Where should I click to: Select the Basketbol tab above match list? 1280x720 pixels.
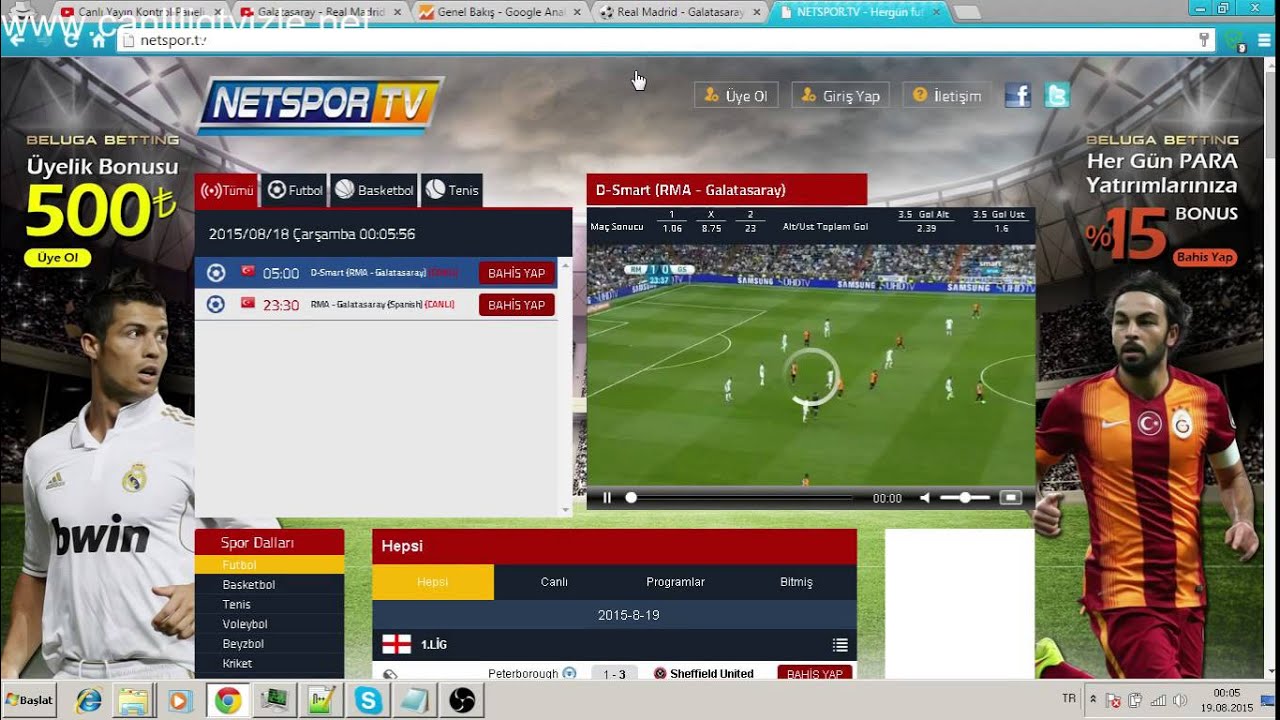point(374,190)
